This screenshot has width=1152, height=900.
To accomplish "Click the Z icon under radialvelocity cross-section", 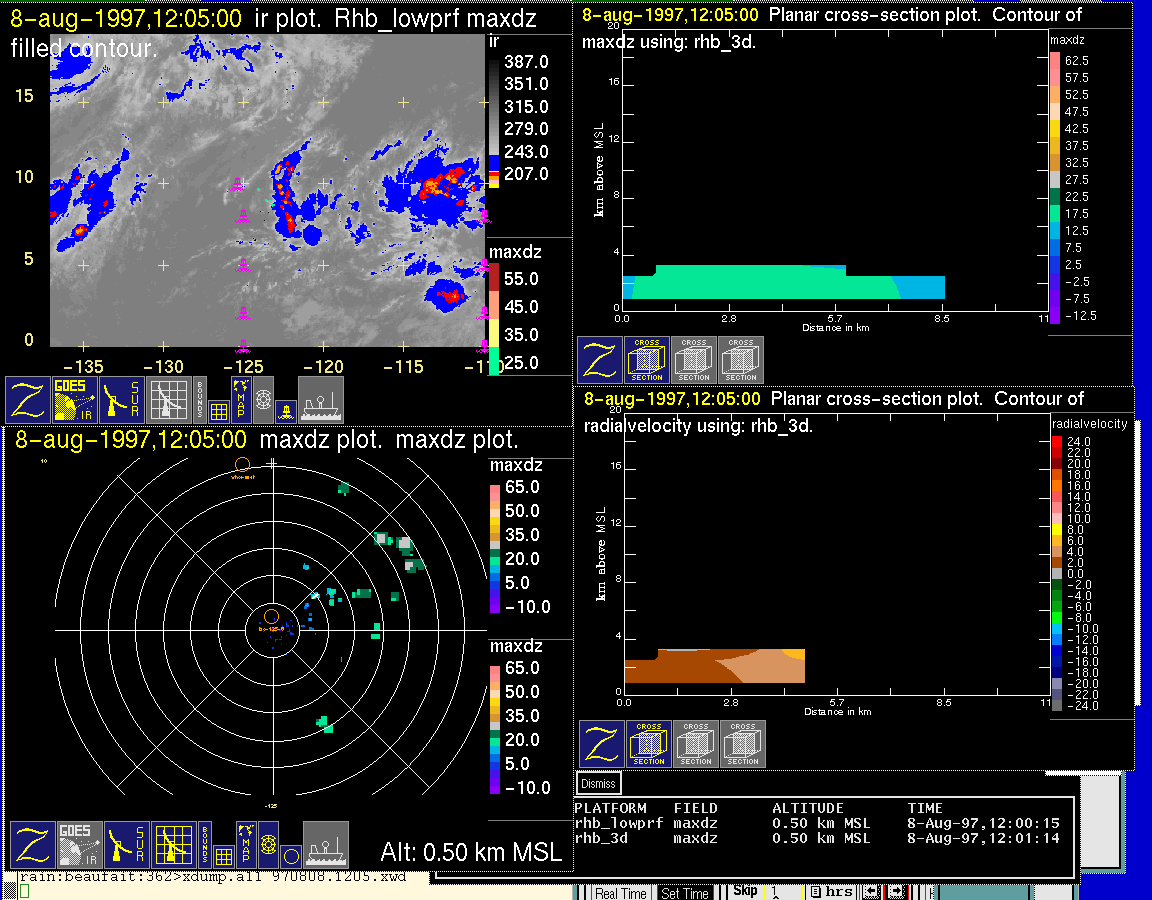I will coord(602,744).
